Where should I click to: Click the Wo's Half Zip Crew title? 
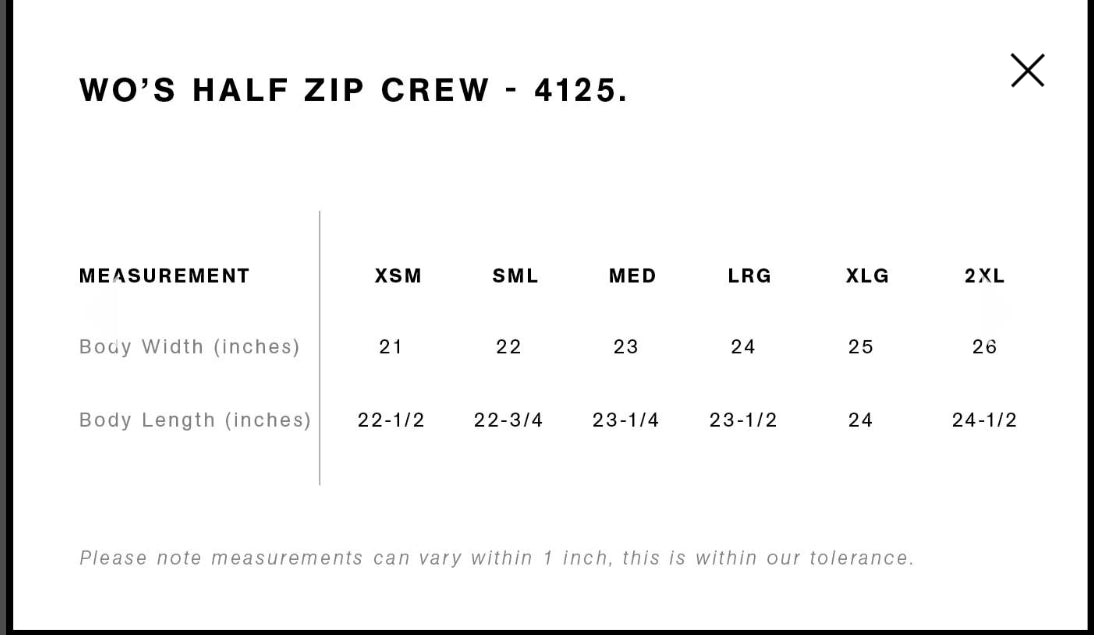point(353,90)
